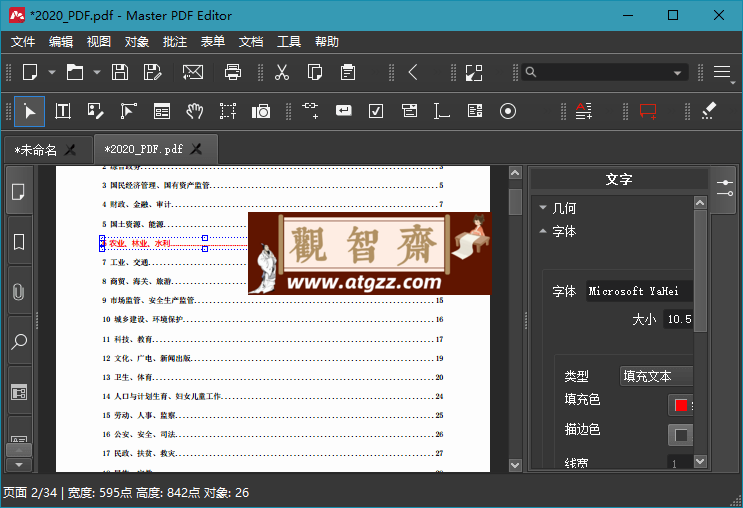Go to previous view back arrow
Viewport: 743px width, 508px height.
(413, 73)
